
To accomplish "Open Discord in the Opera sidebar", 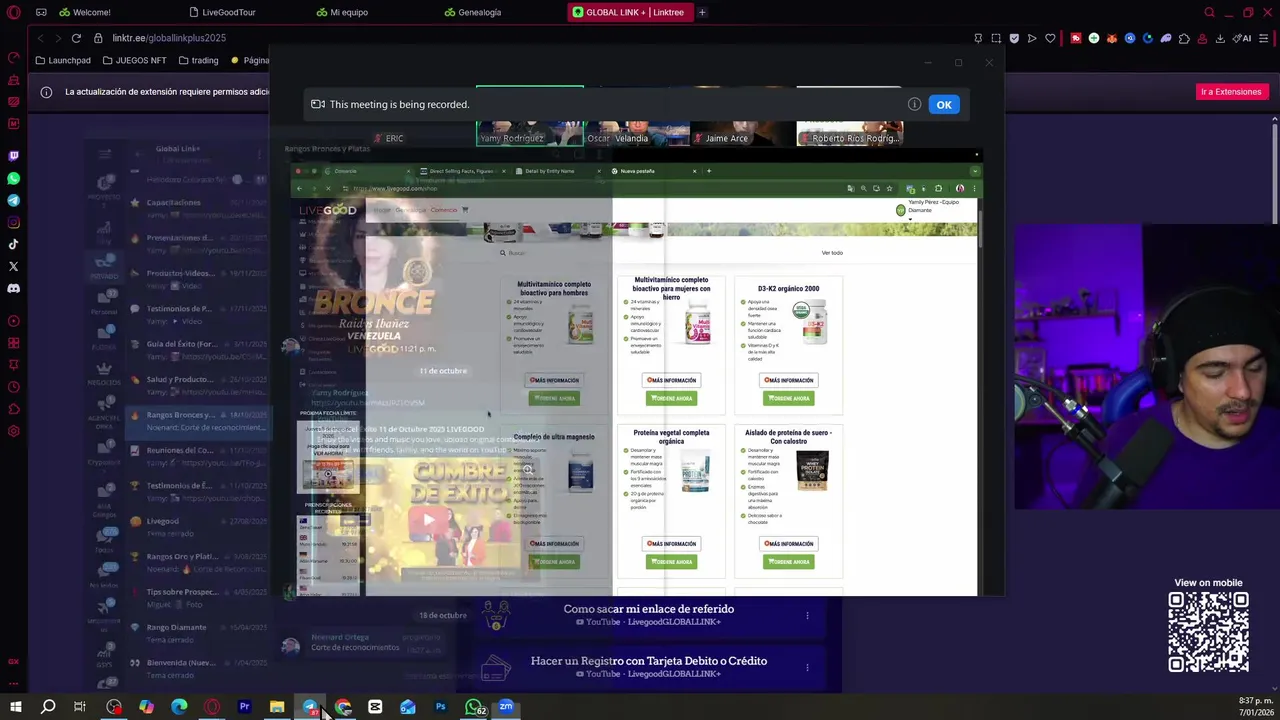I will pyautogui.click(x=13, y=288).
